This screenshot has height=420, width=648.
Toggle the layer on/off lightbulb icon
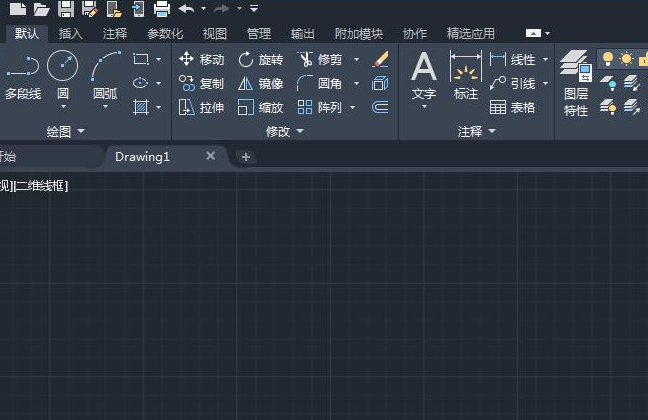[x=607, y=60]
